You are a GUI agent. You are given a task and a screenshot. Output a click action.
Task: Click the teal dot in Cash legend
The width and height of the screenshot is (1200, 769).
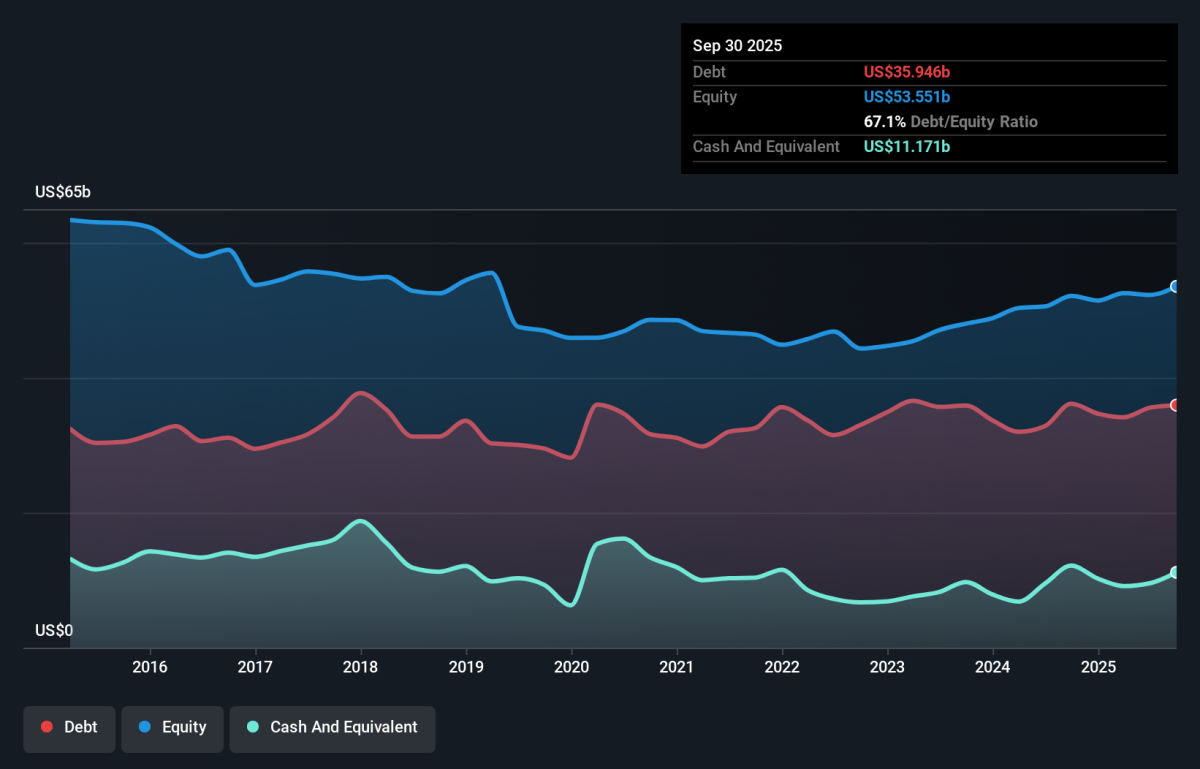click(x=253, y=727)
